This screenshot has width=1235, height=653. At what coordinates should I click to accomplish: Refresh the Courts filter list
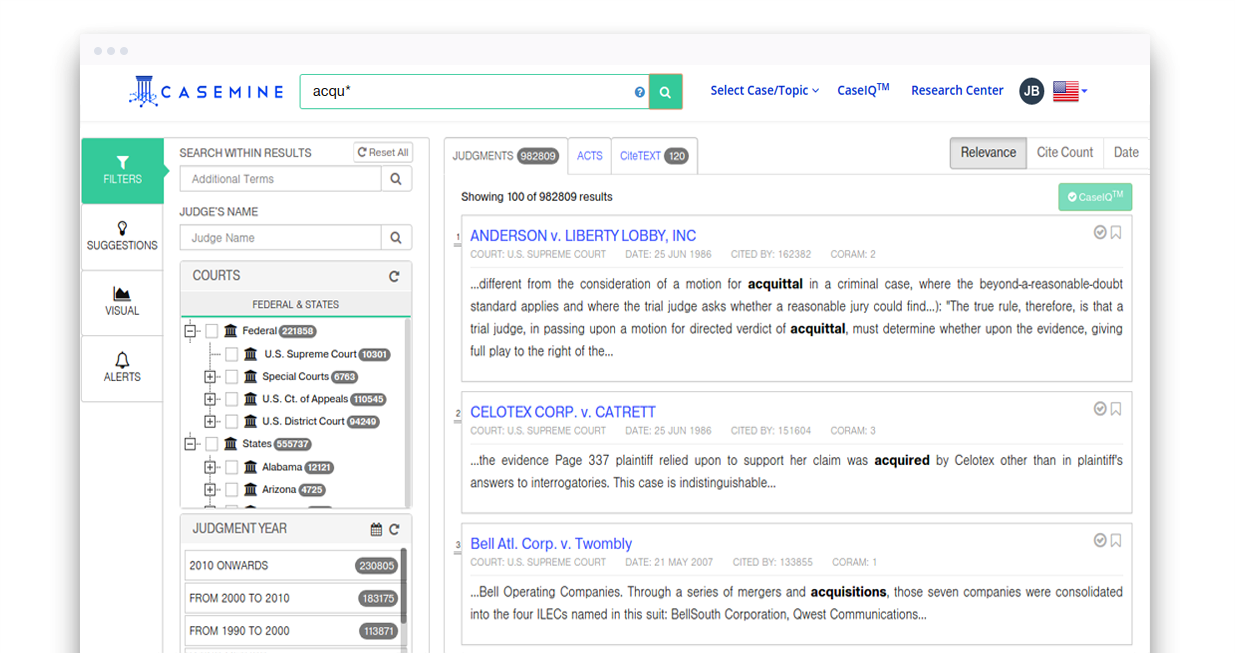point(395,275)
